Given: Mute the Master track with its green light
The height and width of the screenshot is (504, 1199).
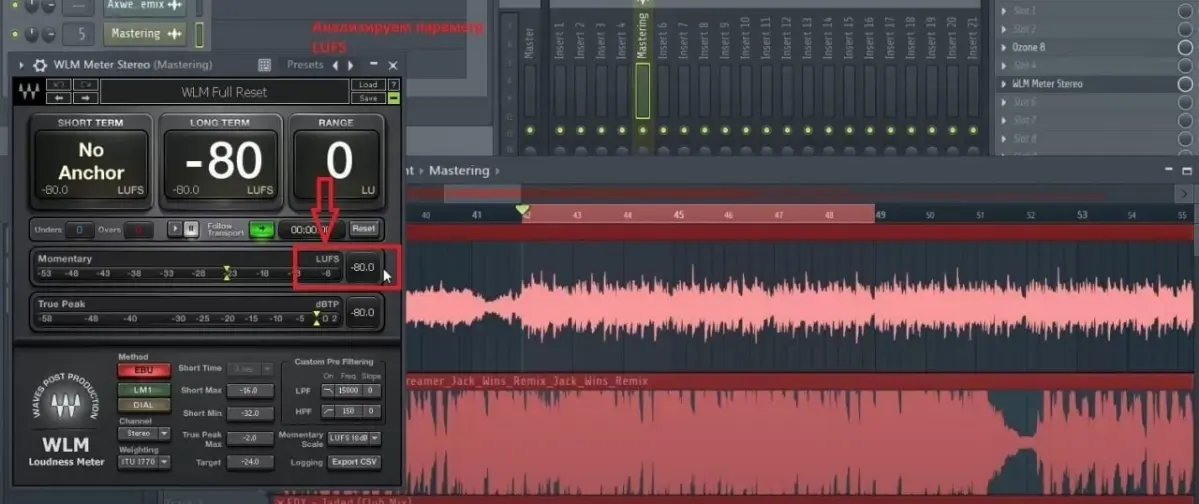Looking at the screenshot, I should tap(529, 130).
